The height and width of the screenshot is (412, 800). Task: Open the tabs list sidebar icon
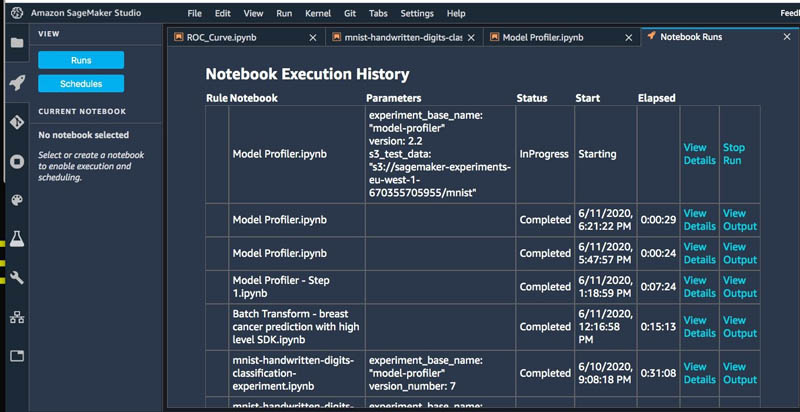[x=17, y=356]
